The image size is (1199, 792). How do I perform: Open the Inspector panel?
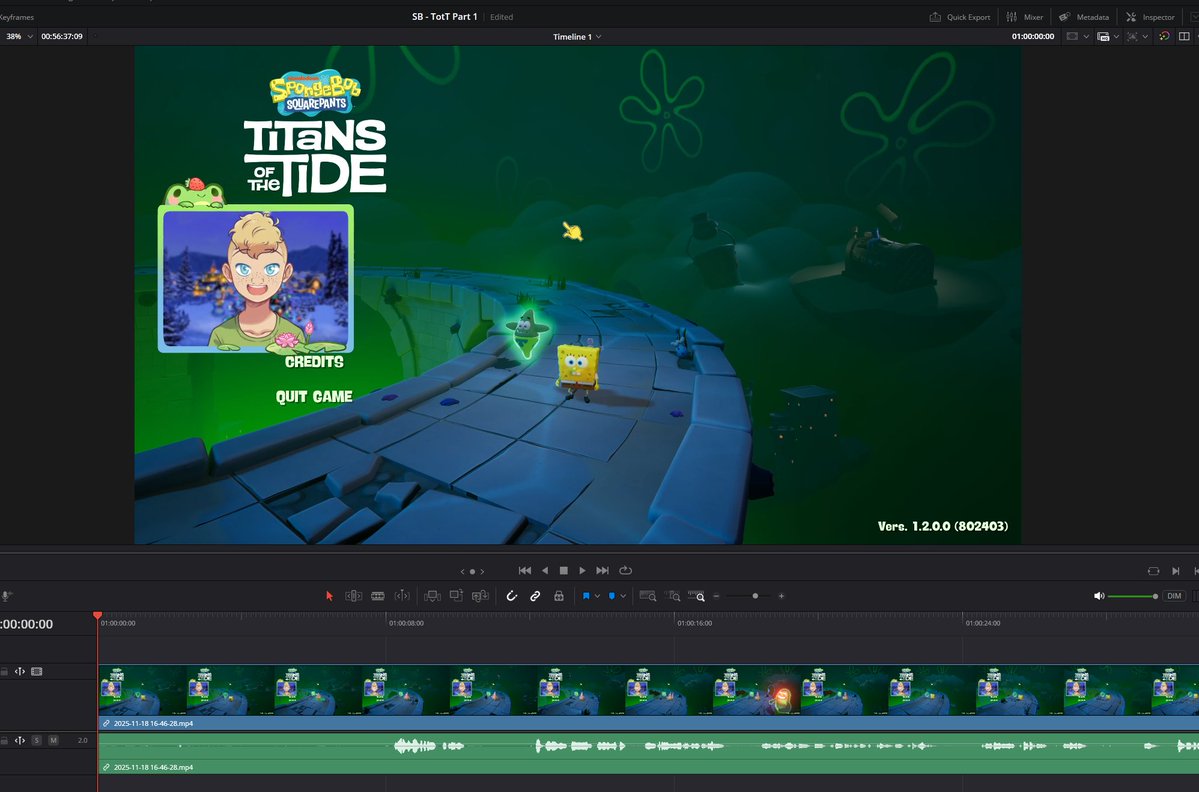point(1150,17)
